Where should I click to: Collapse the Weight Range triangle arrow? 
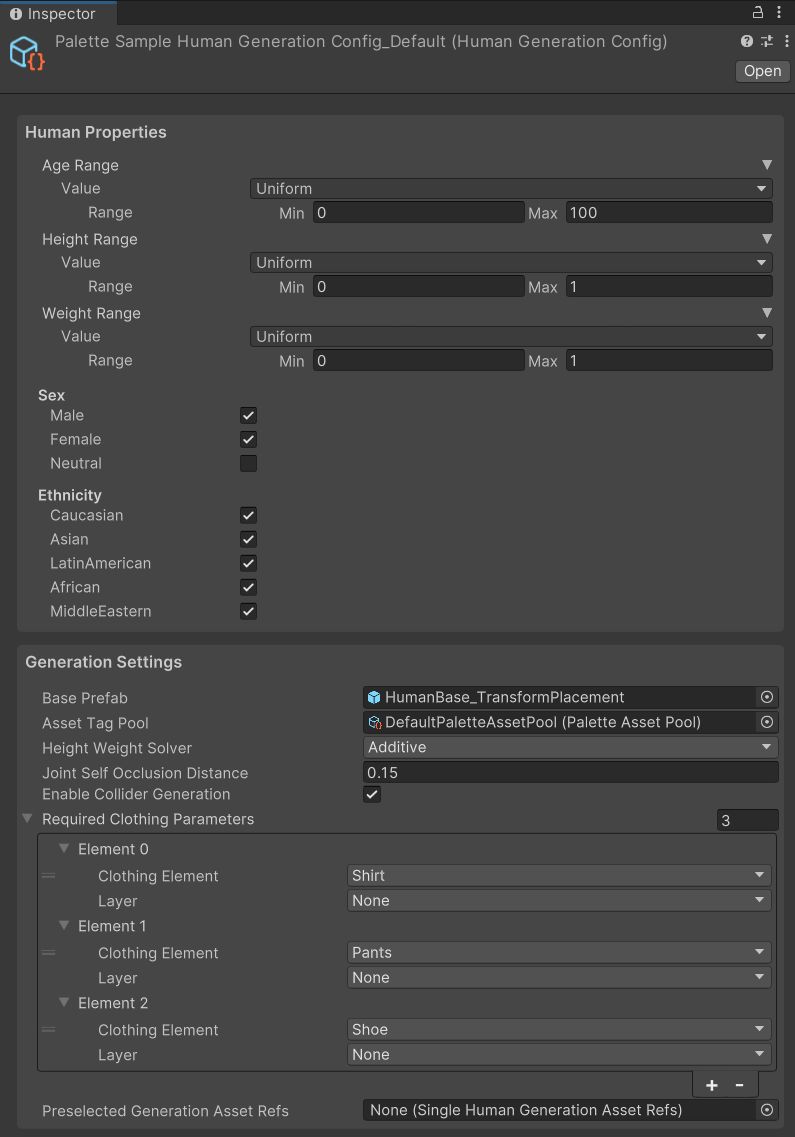767,313
